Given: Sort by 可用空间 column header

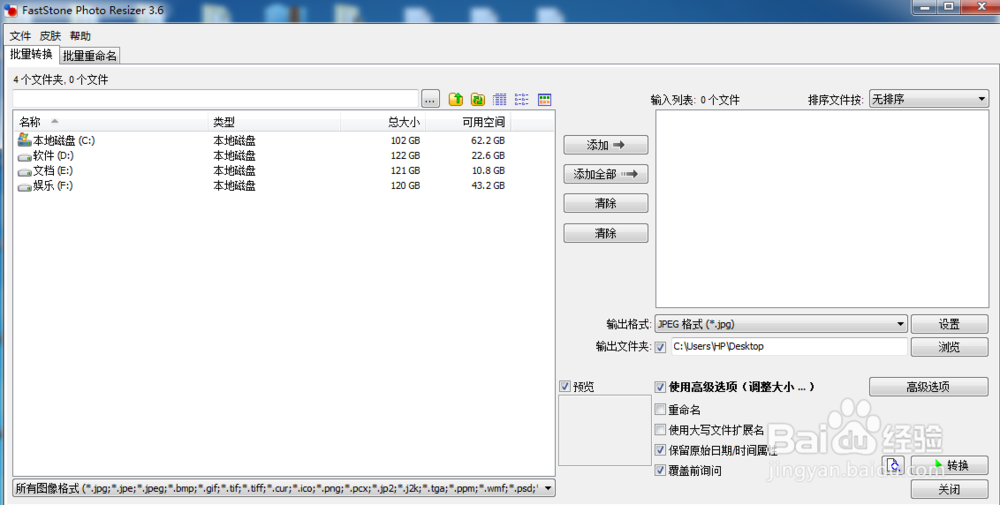Looking at the screenshot, I should pyautogui.click(x=468, y=122).
